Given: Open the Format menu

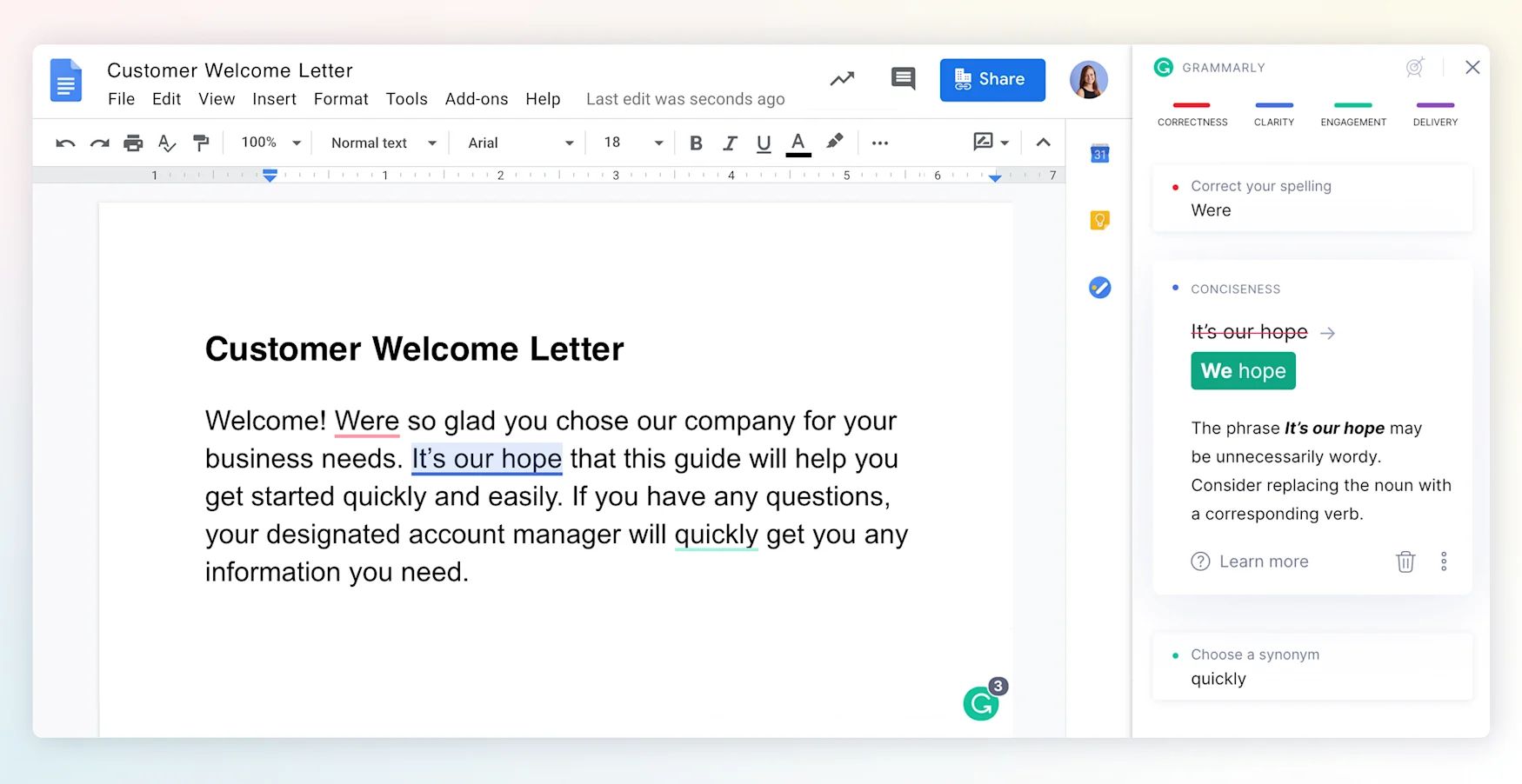Looking at the screenshot, I should 341,99.
